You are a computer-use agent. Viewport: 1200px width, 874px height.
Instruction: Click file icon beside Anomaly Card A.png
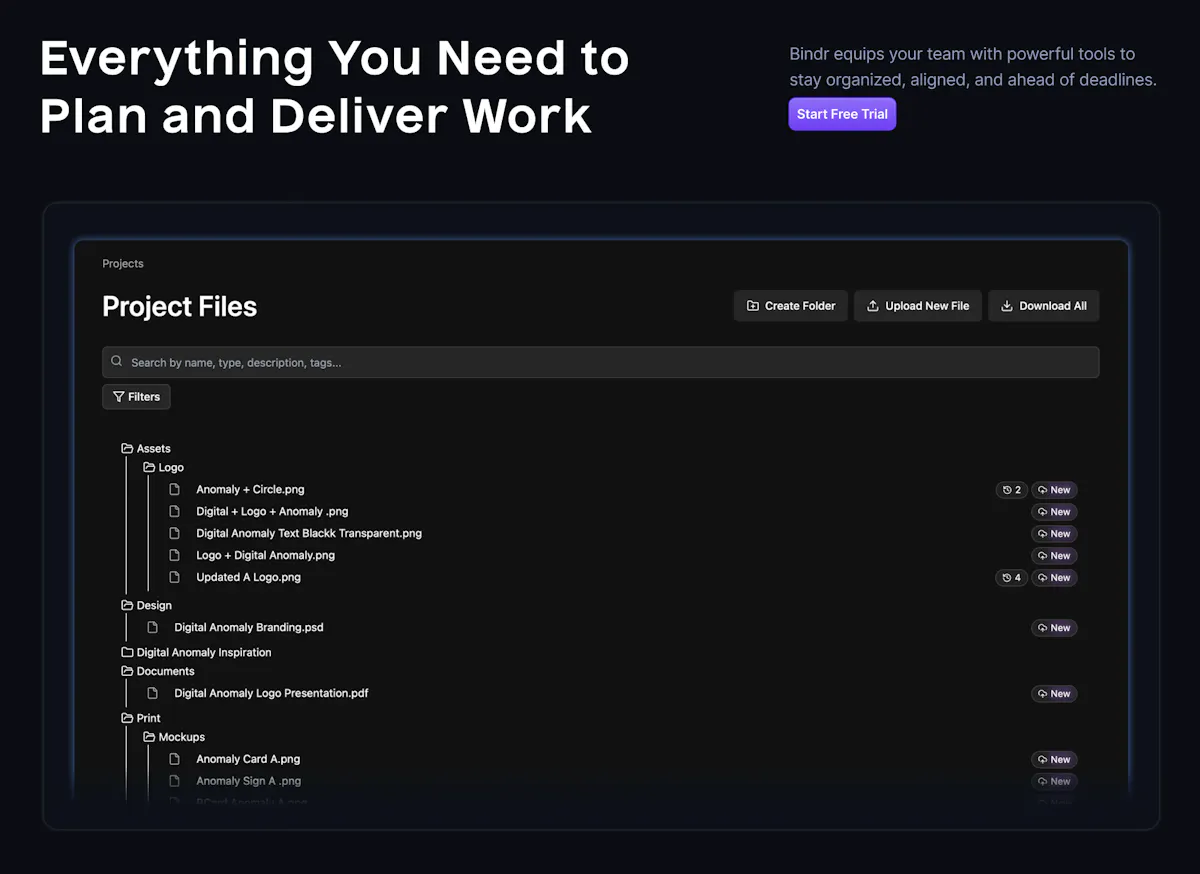coord(175,760)
